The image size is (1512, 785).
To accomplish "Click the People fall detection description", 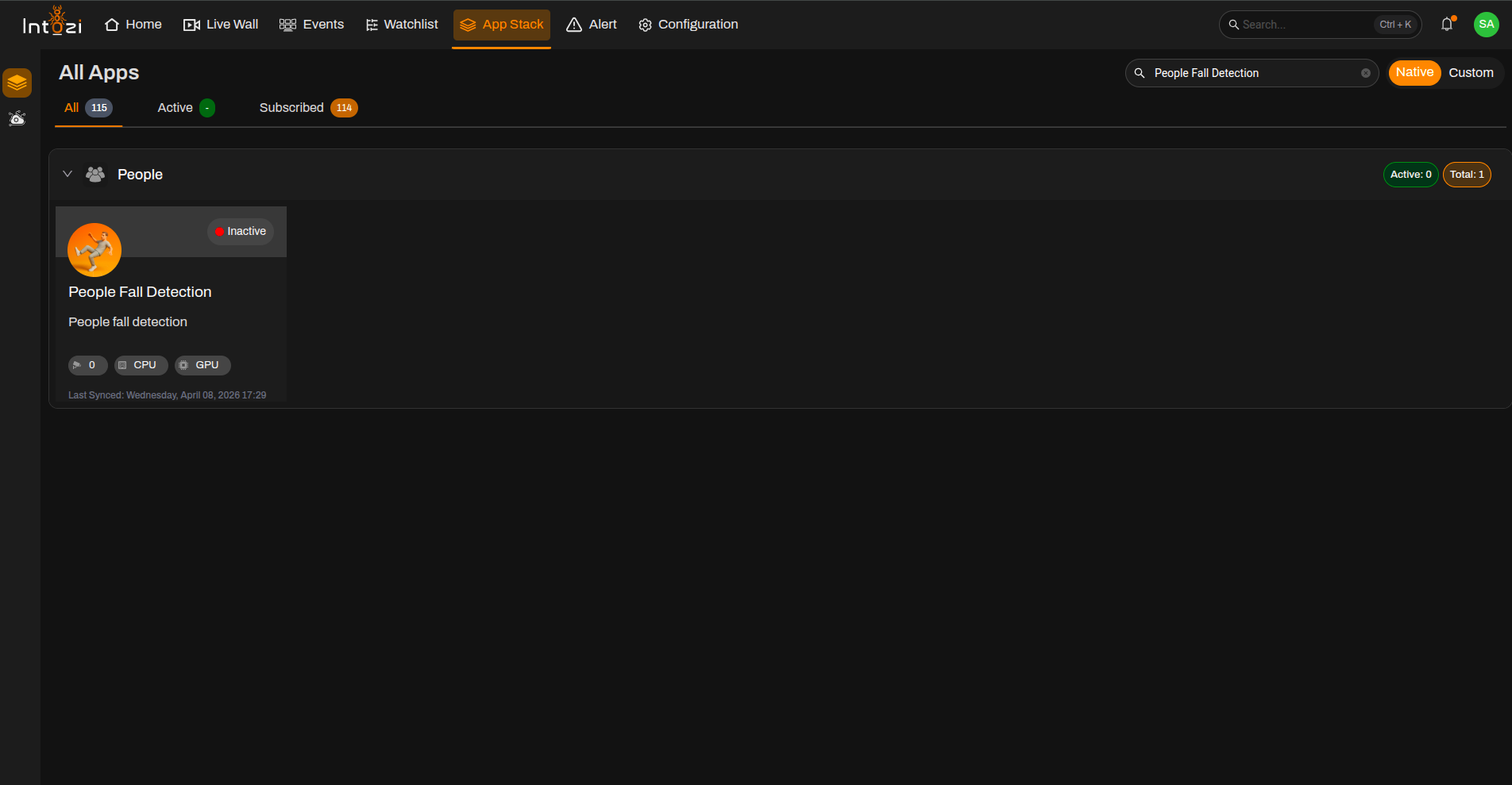I will point(128,322).
